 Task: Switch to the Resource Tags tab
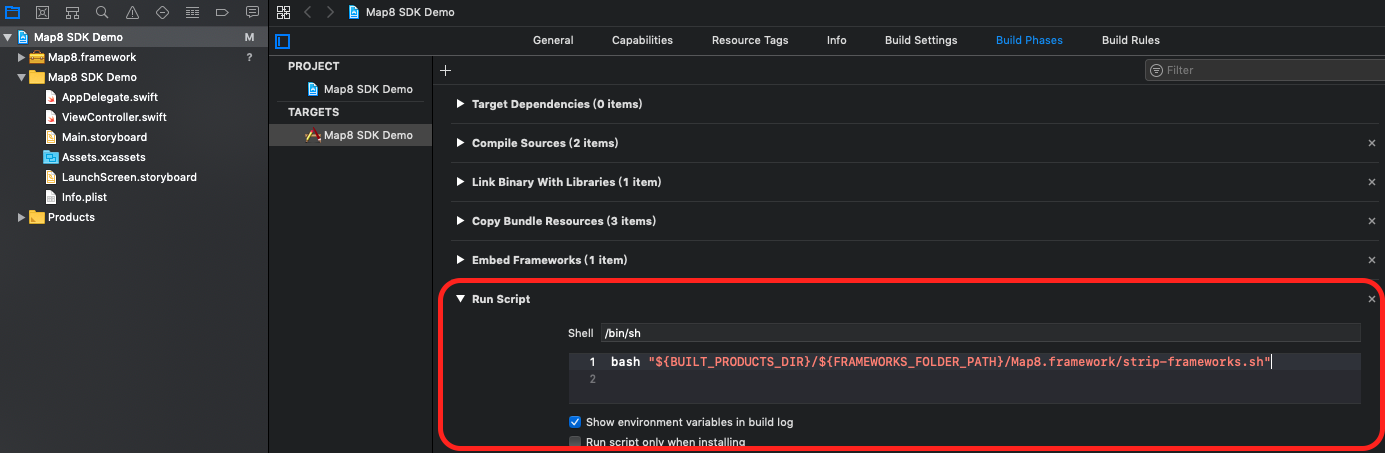[750, 40]
